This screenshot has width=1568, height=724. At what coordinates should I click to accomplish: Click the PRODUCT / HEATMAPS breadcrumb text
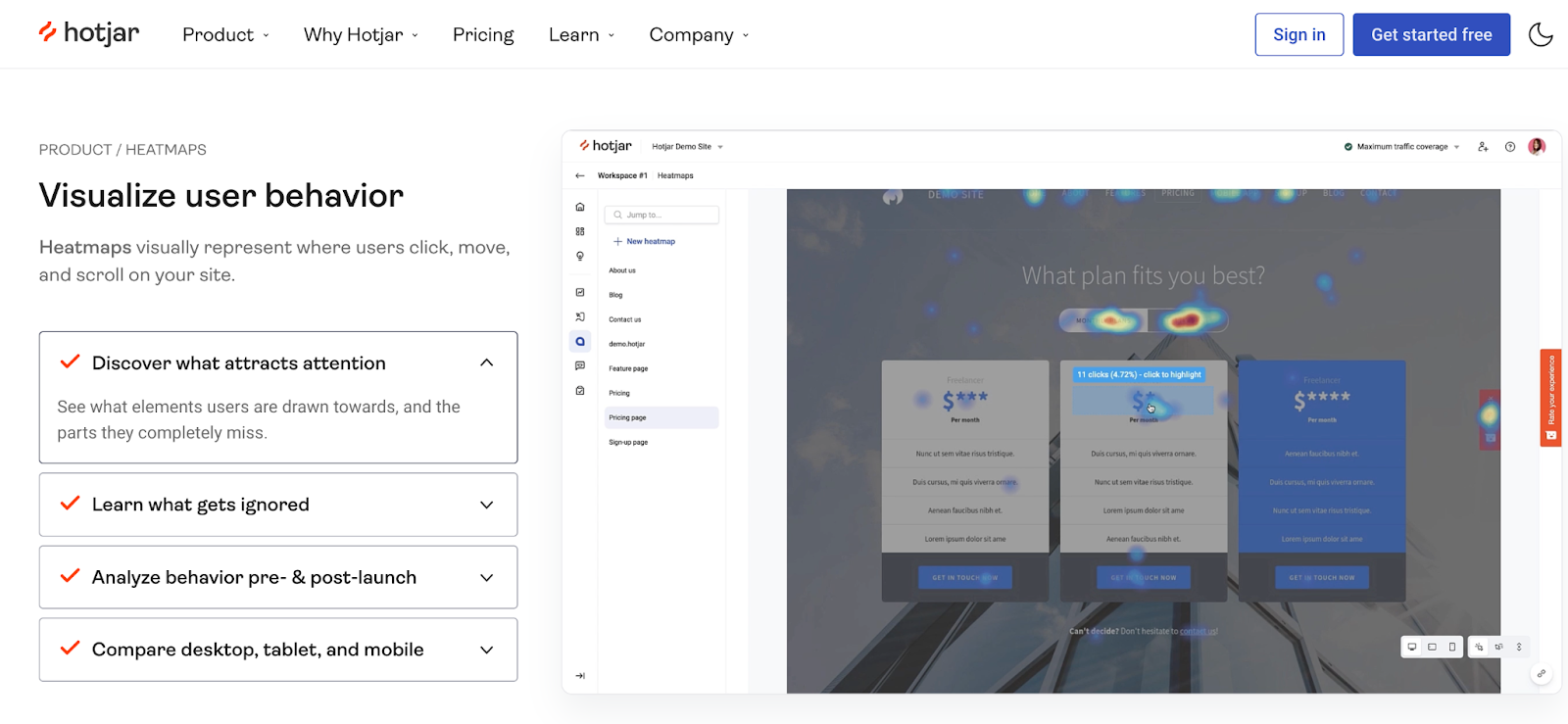pyautogui.click(x=122, y=150)
